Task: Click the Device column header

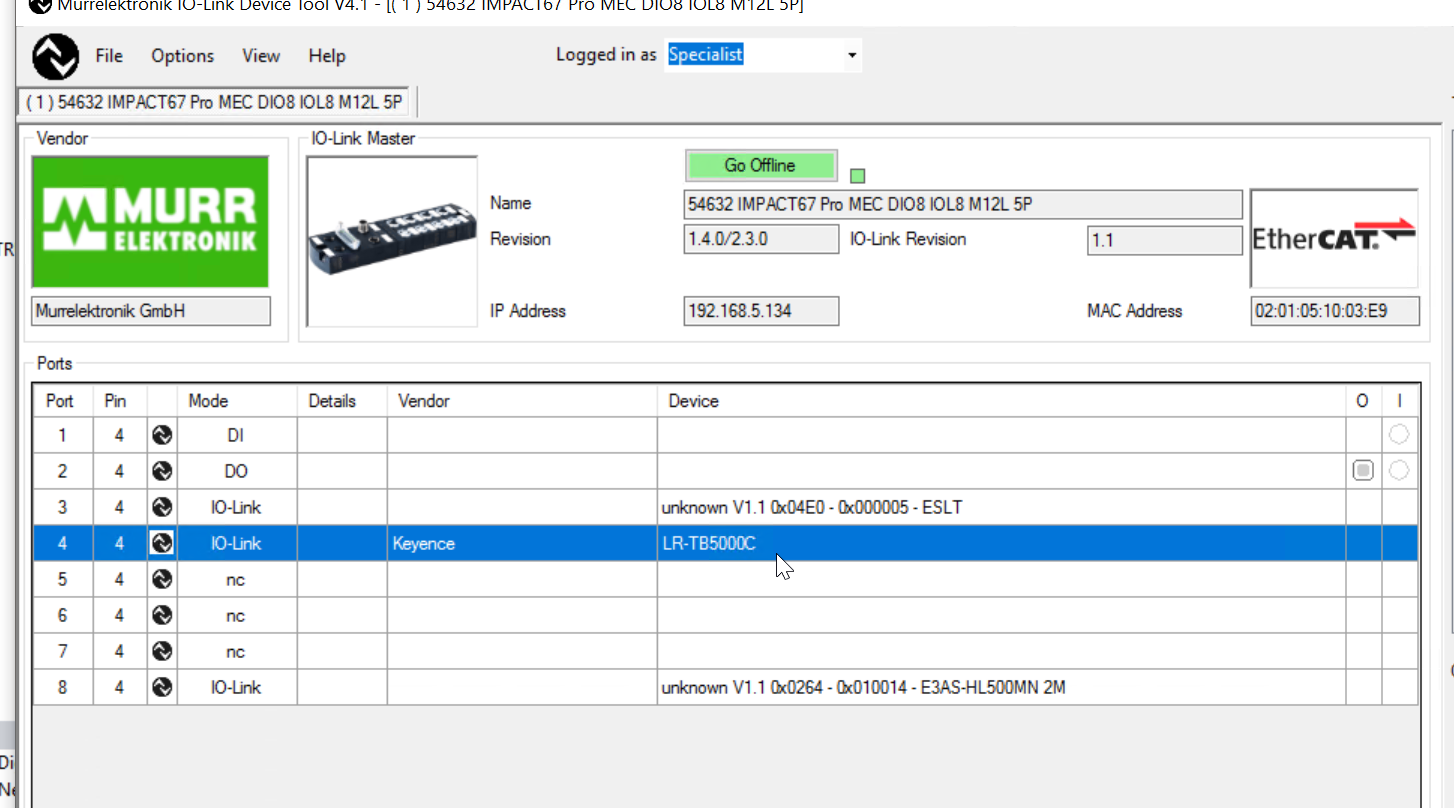Action: point(1001,401)
